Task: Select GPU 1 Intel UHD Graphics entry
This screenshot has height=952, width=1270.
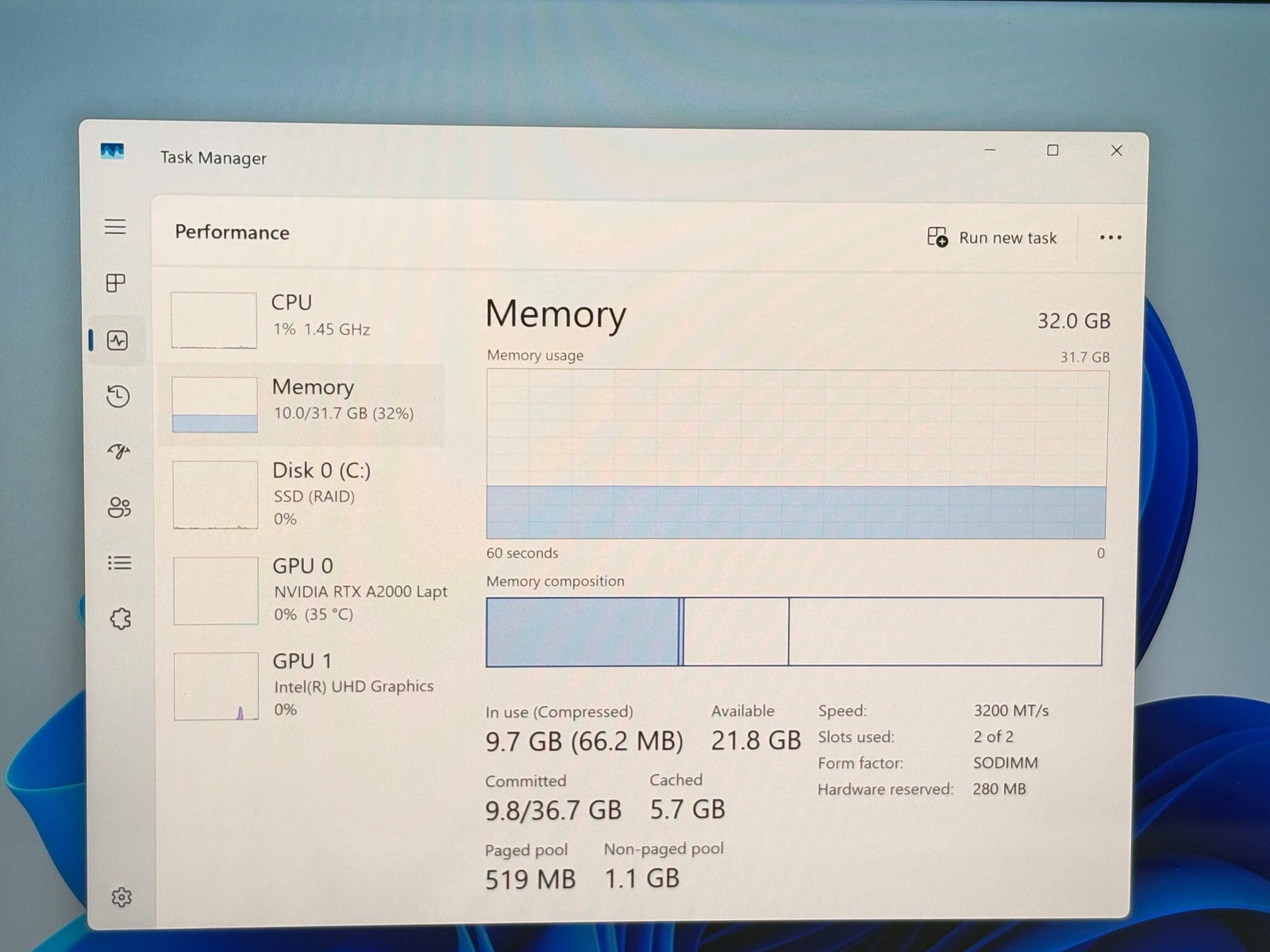Action: click(305, 685)
